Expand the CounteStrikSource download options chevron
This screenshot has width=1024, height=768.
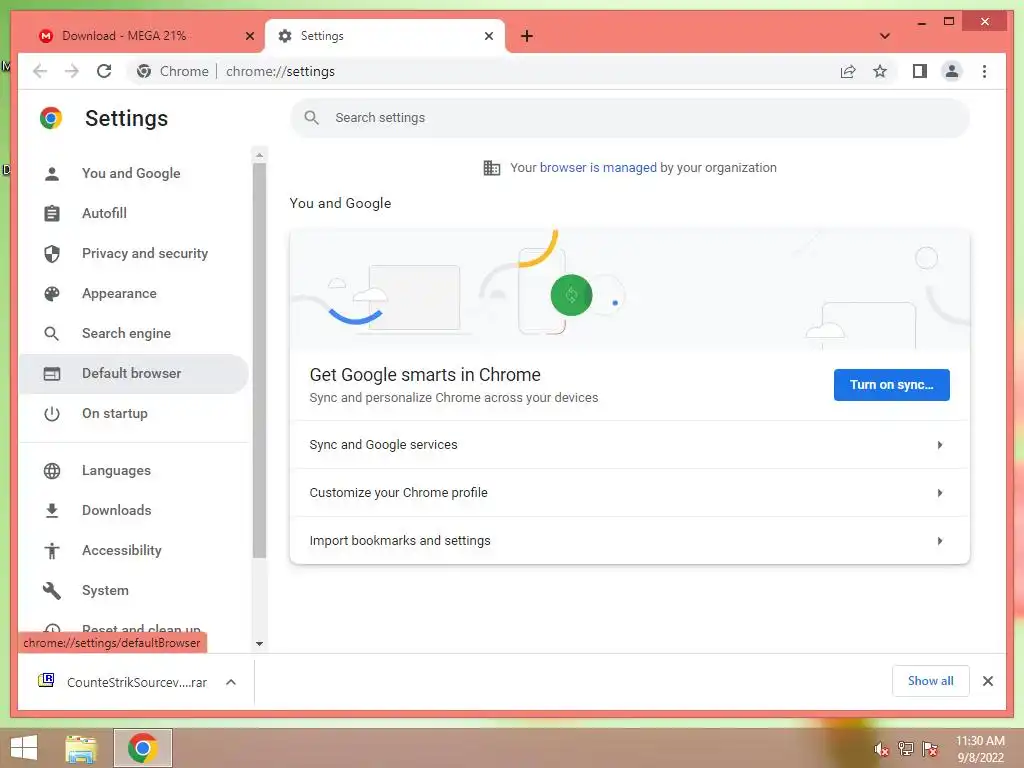[231, 682]
